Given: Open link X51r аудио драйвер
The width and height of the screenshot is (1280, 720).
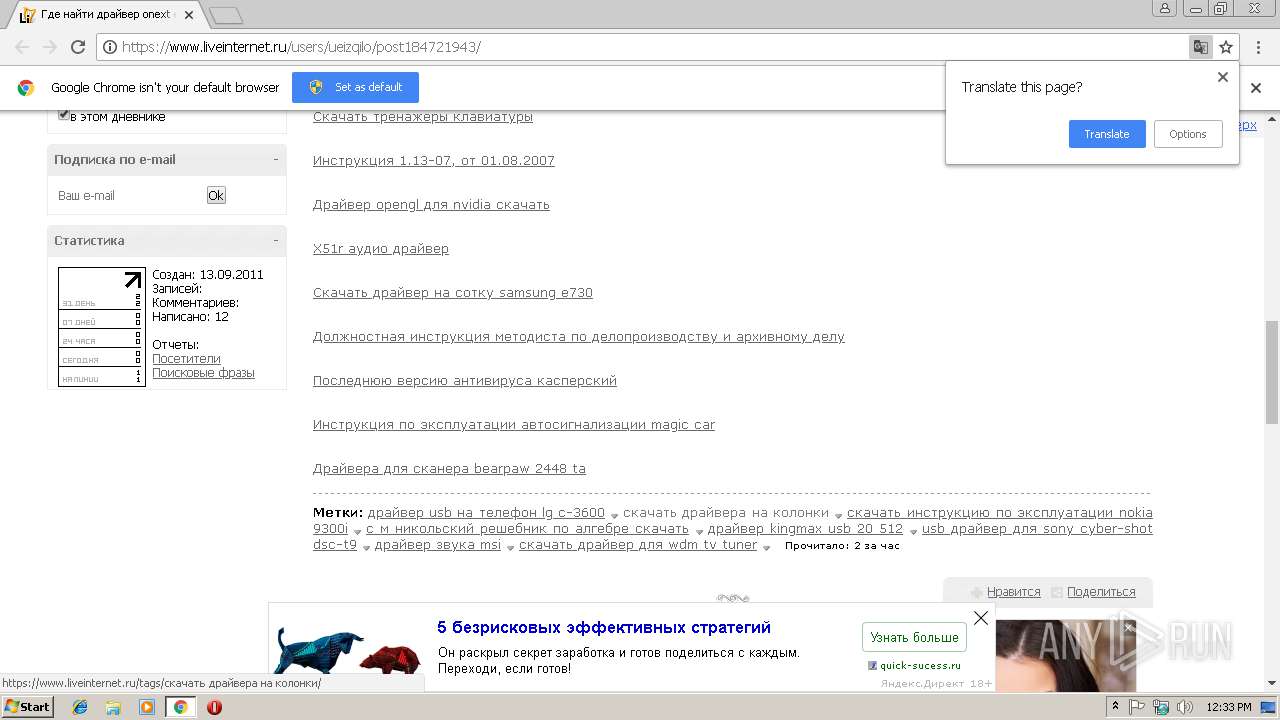Looking at the screenshot, I should coord(381,249).
